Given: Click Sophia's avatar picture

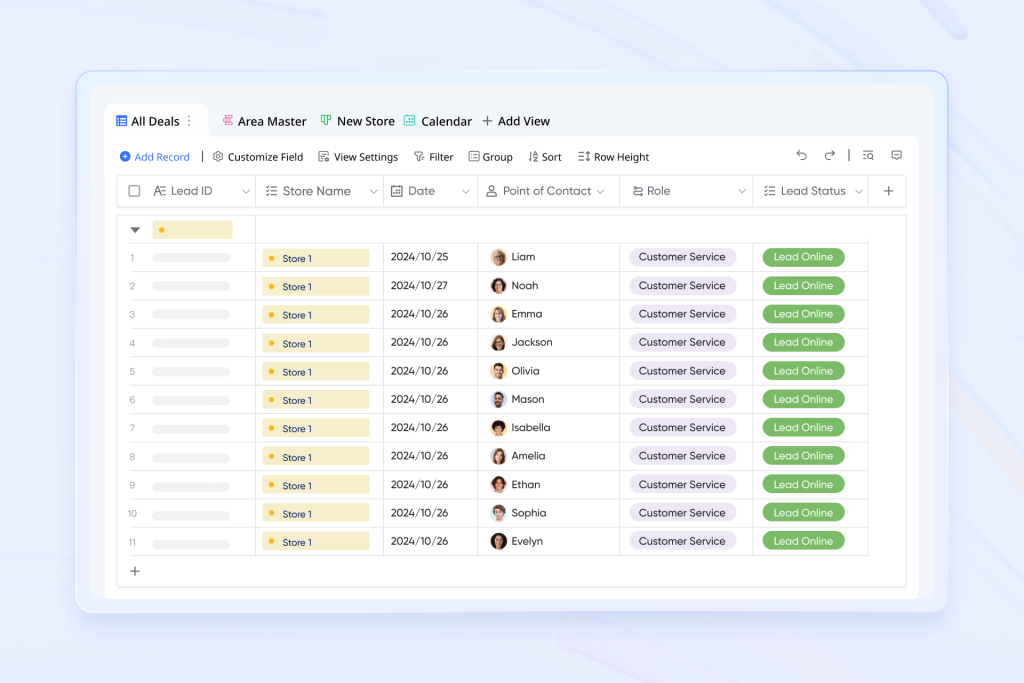Looking at the screenshot, I should [x=498, y=513].
